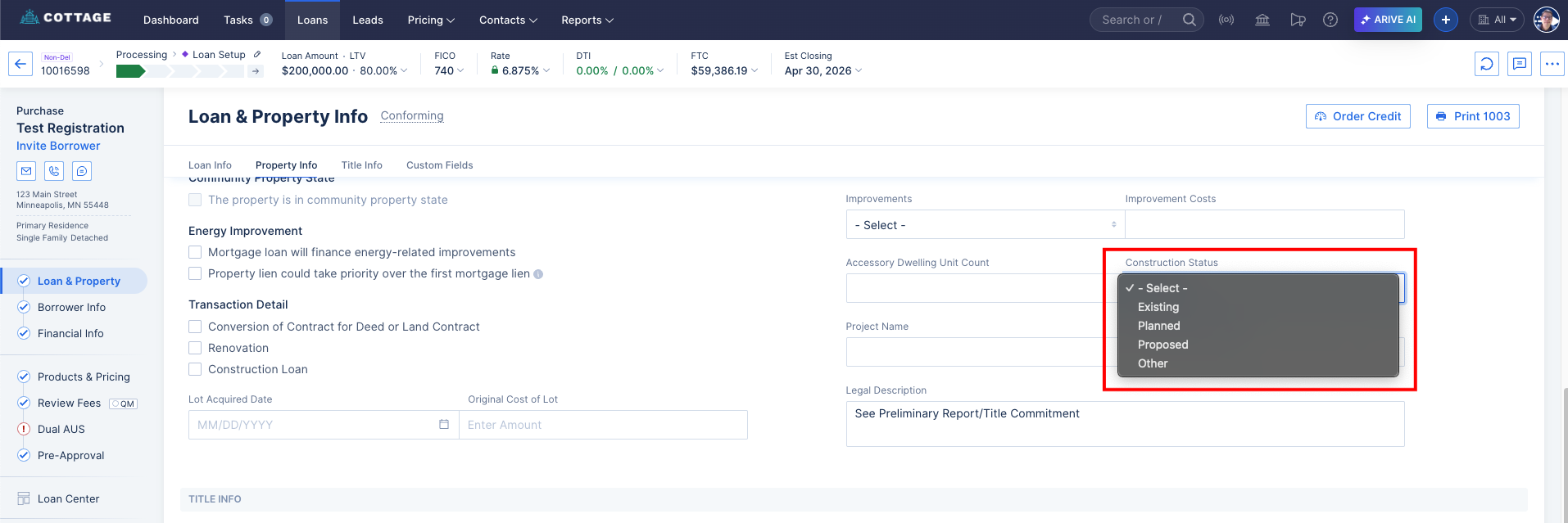
Task: Click the info icon beside property lien option
Action: [538, 274]
